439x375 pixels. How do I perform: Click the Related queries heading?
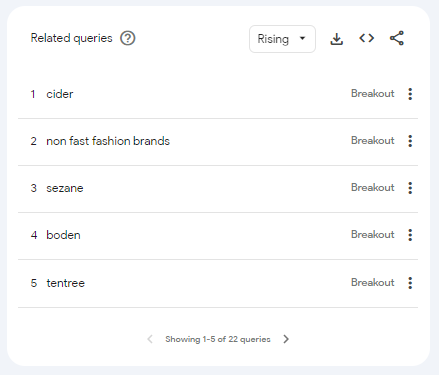tap(71, 38)
